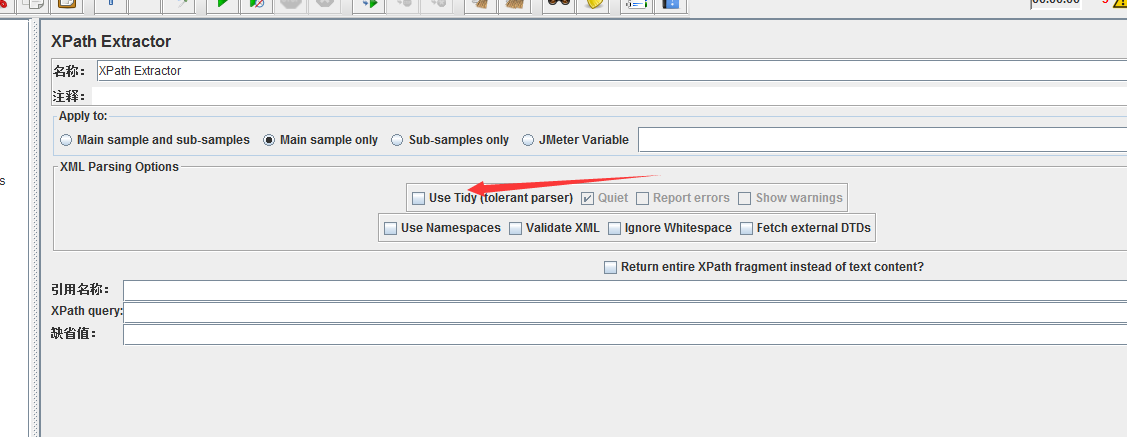The width and height of the screenshot is (1127, 437).
Task: Click the 引用名称 input field
Action: 625,290
